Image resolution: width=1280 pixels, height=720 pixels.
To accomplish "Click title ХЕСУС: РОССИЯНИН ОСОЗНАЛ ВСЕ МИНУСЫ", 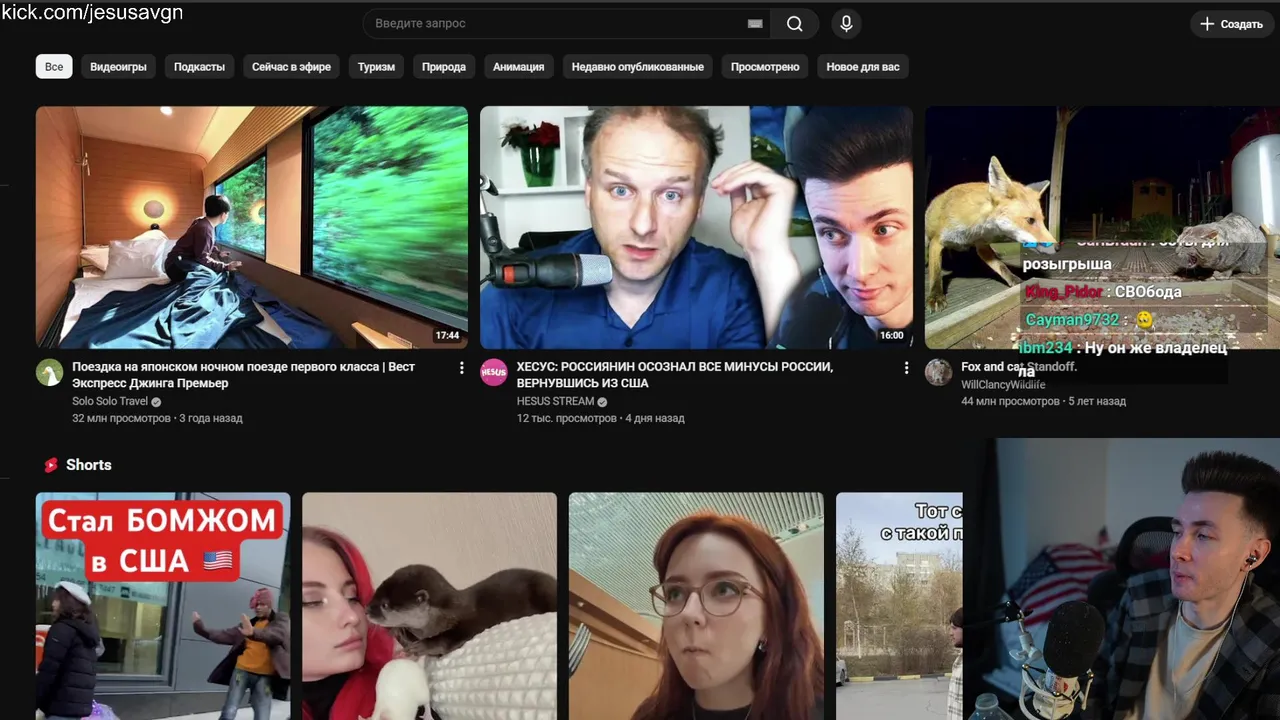I will [x=675, y=375].
